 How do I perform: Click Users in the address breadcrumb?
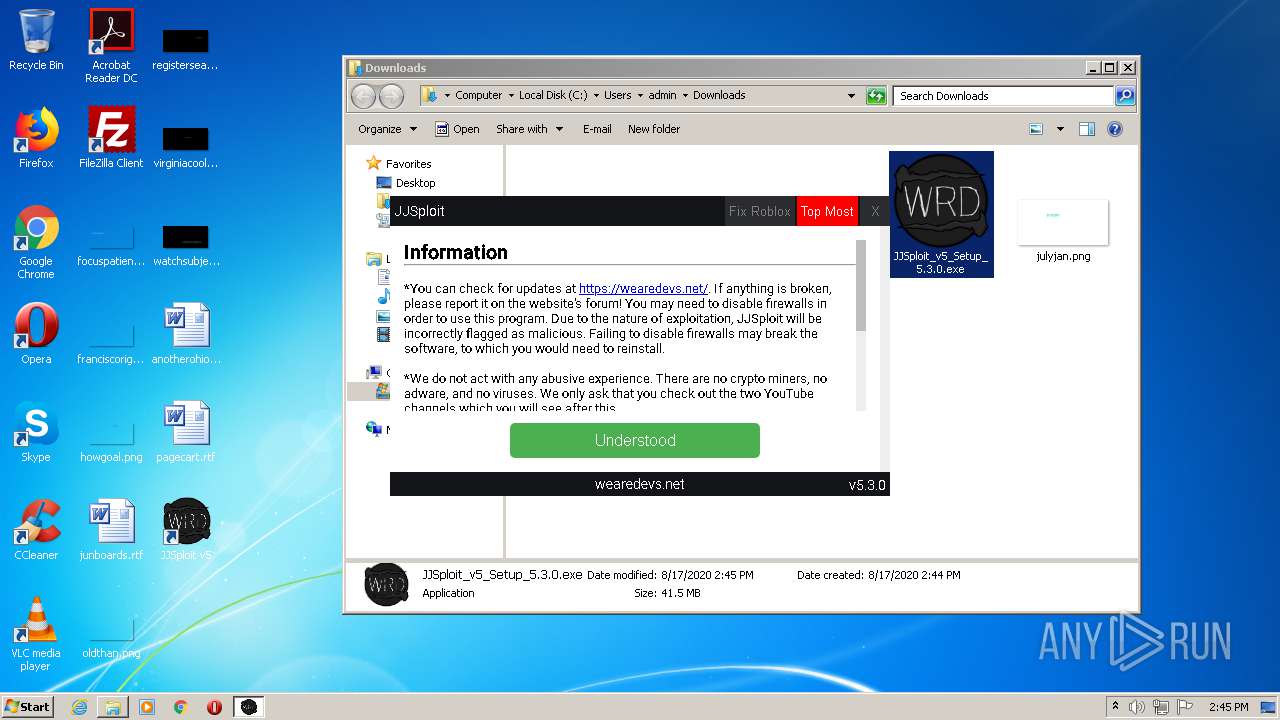point(617,96)
